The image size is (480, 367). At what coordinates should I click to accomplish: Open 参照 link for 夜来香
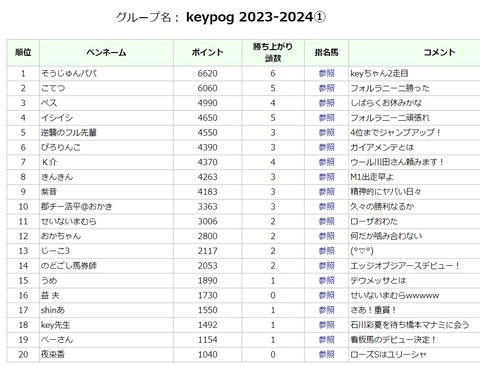(326, 354)
